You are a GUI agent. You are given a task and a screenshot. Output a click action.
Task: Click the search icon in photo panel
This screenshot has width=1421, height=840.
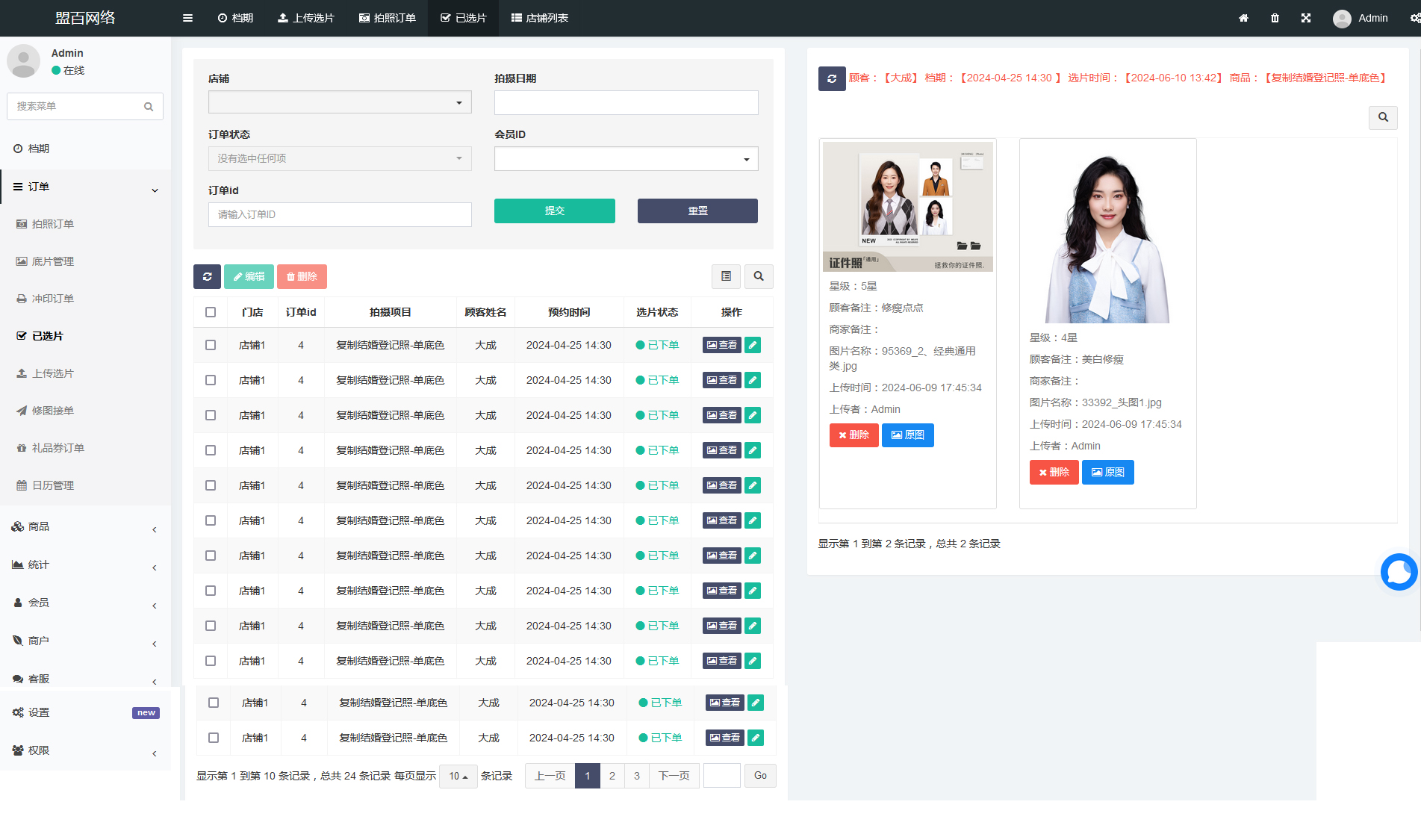tap(1383, 117)
